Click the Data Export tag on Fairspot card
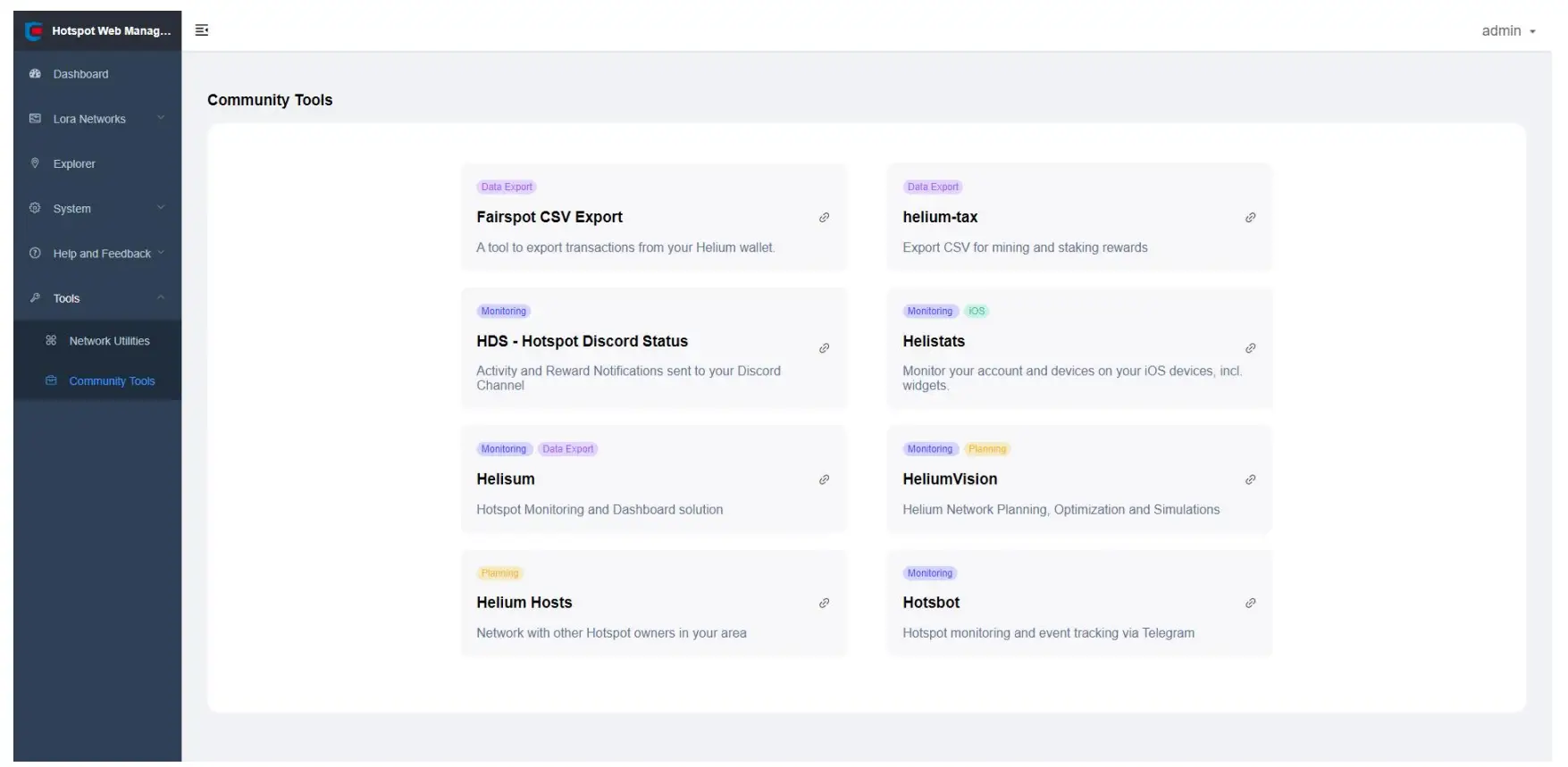This screenshot has height=767, width=1568. click(x=507, y=187)
